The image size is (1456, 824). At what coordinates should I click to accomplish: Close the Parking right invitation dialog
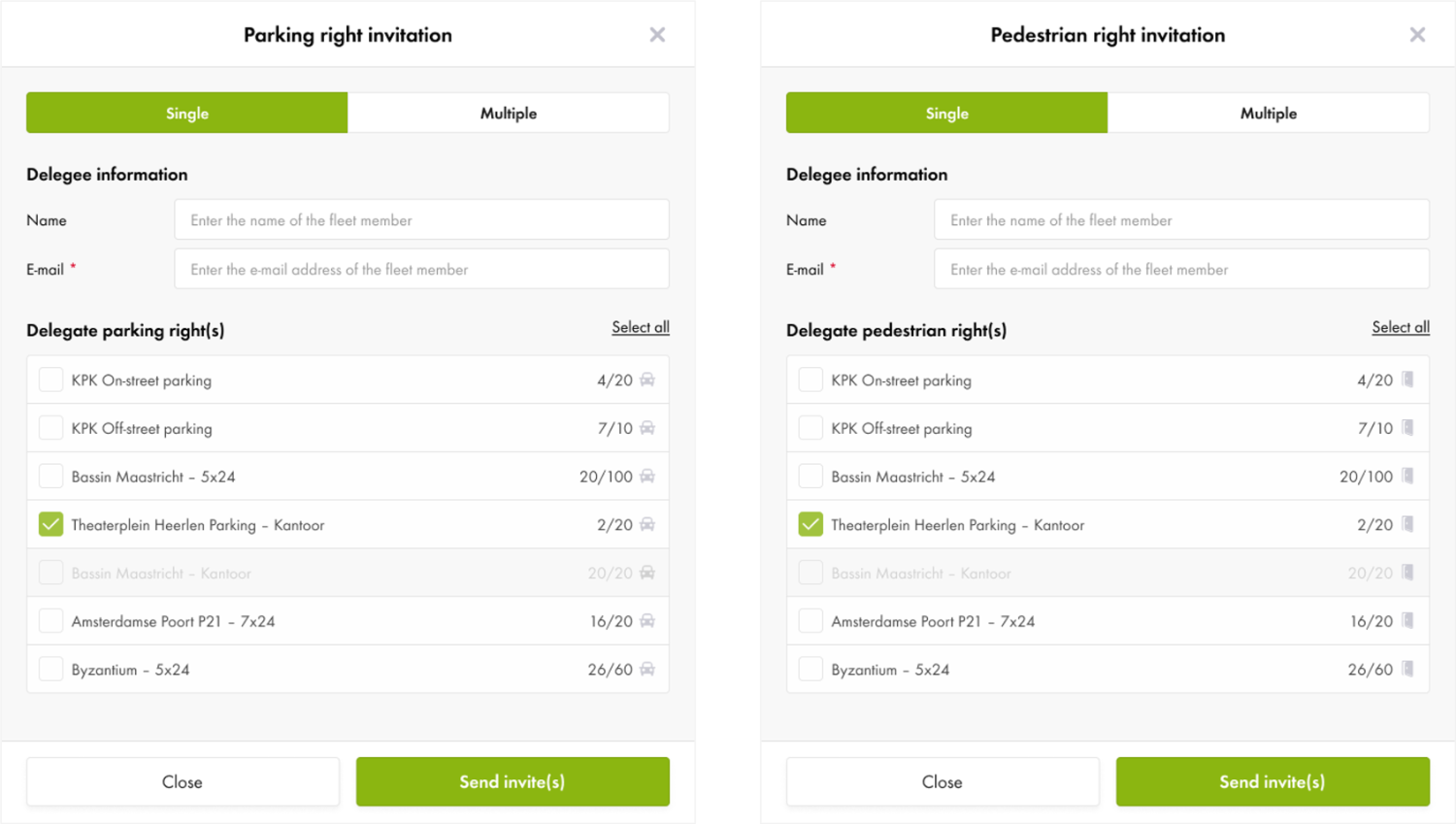click(657, 35)
